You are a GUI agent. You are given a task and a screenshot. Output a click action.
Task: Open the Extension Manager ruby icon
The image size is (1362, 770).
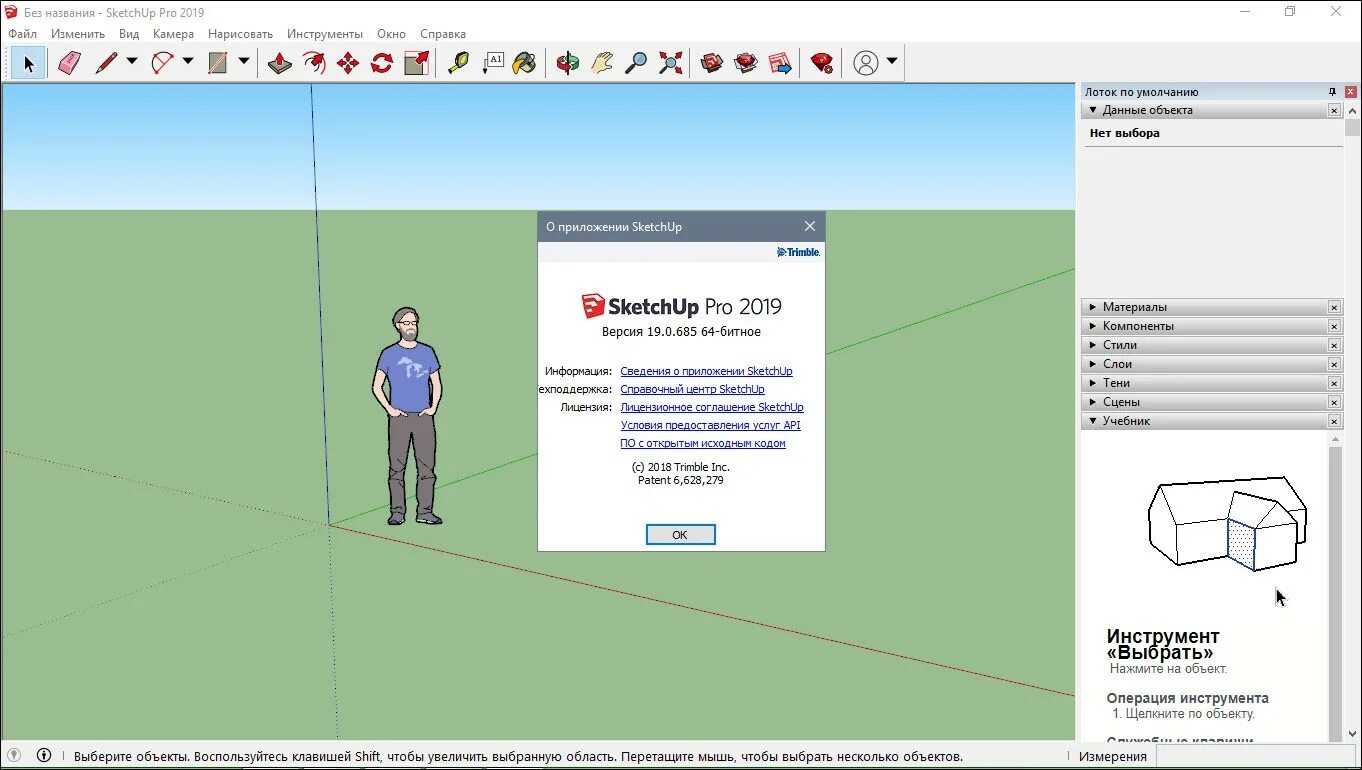click(x=822, y=63)
